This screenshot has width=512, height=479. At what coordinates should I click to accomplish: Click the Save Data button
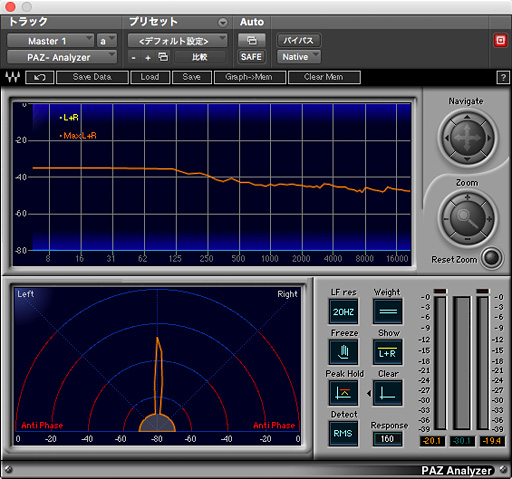click(92, 77)
